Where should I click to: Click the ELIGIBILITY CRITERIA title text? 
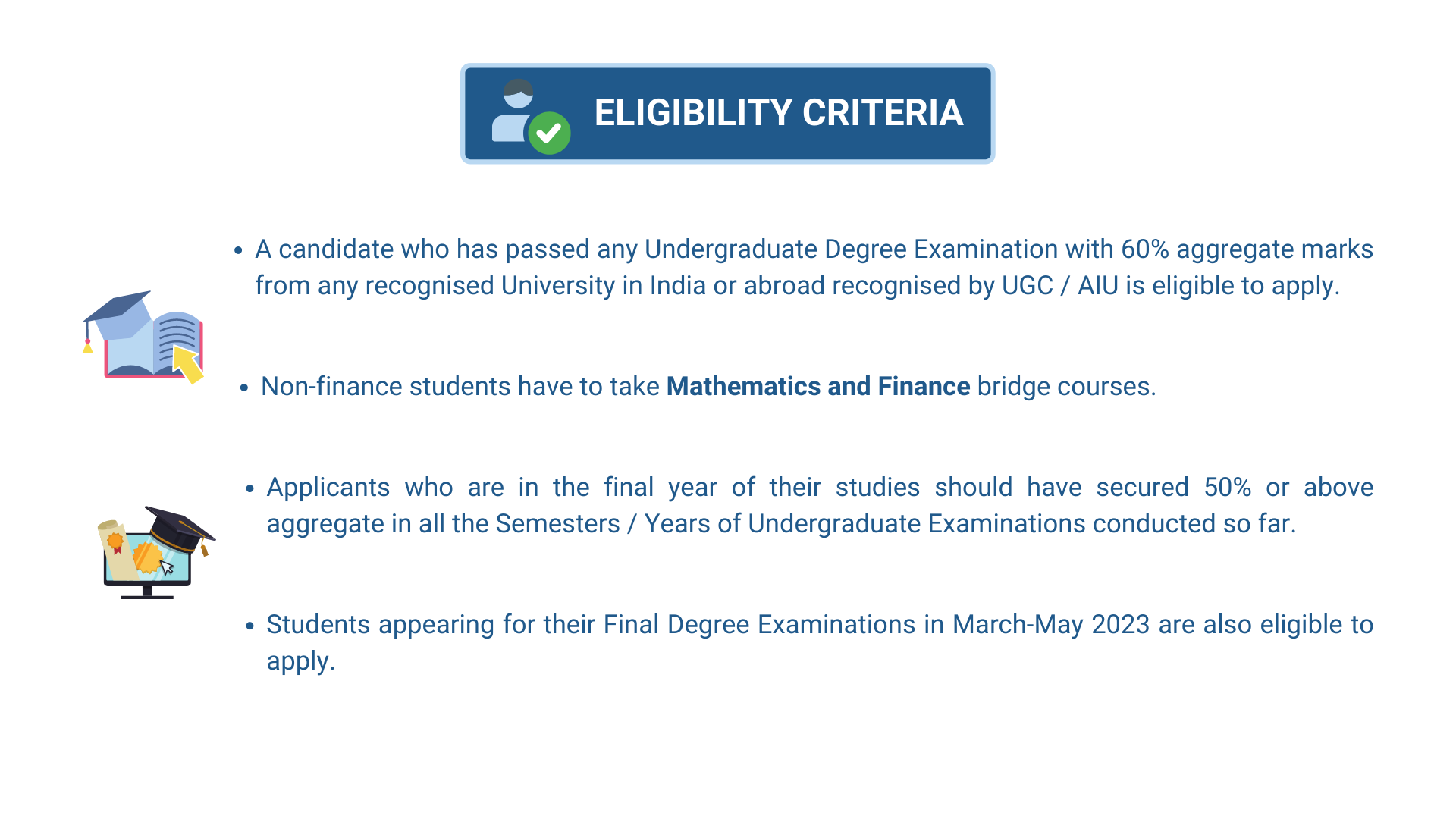(778, 113)
